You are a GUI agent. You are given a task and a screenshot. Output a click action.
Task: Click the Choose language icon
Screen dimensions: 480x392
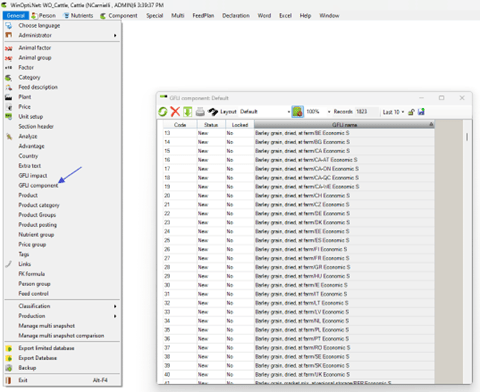tap(9, 26)
